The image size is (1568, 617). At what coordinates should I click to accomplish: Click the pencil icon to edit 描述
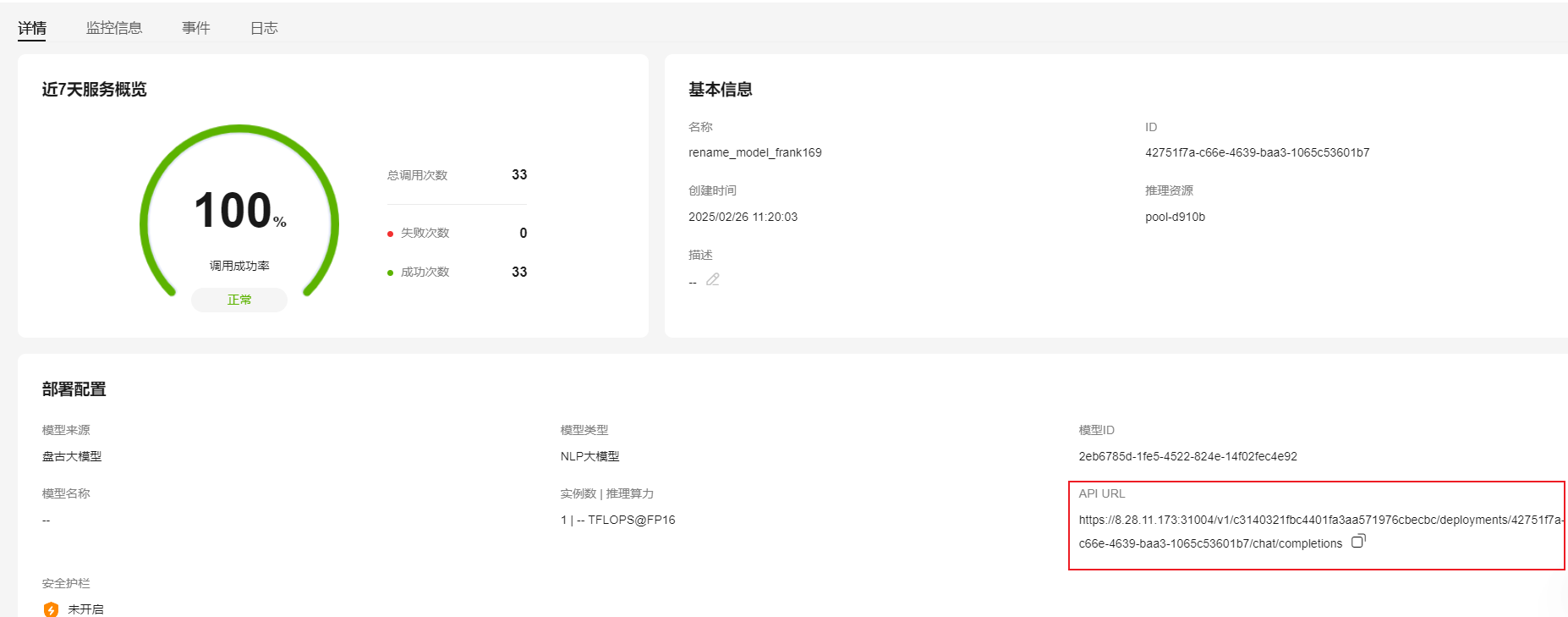713,279
